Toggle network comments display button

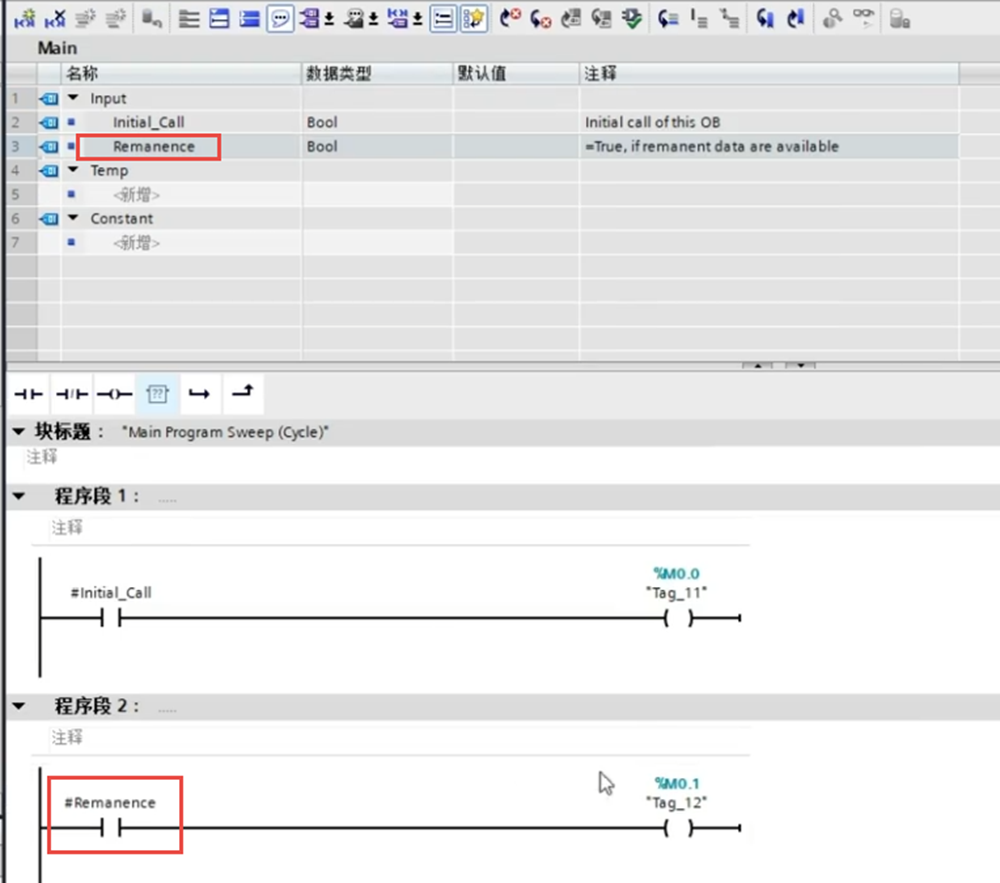point(280,18)
